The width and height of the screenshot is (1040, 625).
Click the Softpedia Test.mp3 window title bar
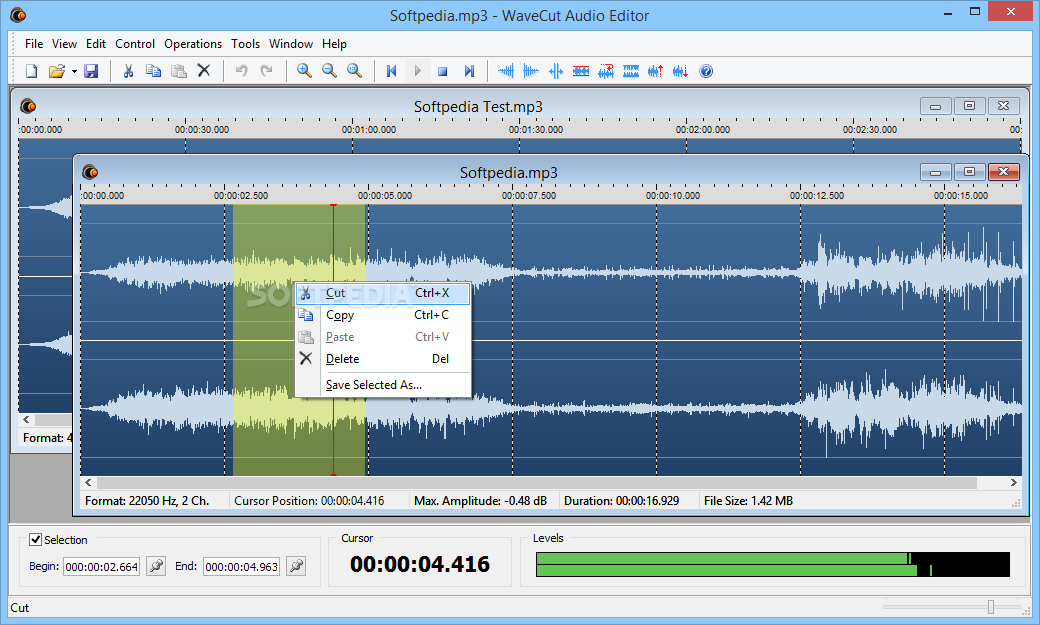(x=478, y=106)
